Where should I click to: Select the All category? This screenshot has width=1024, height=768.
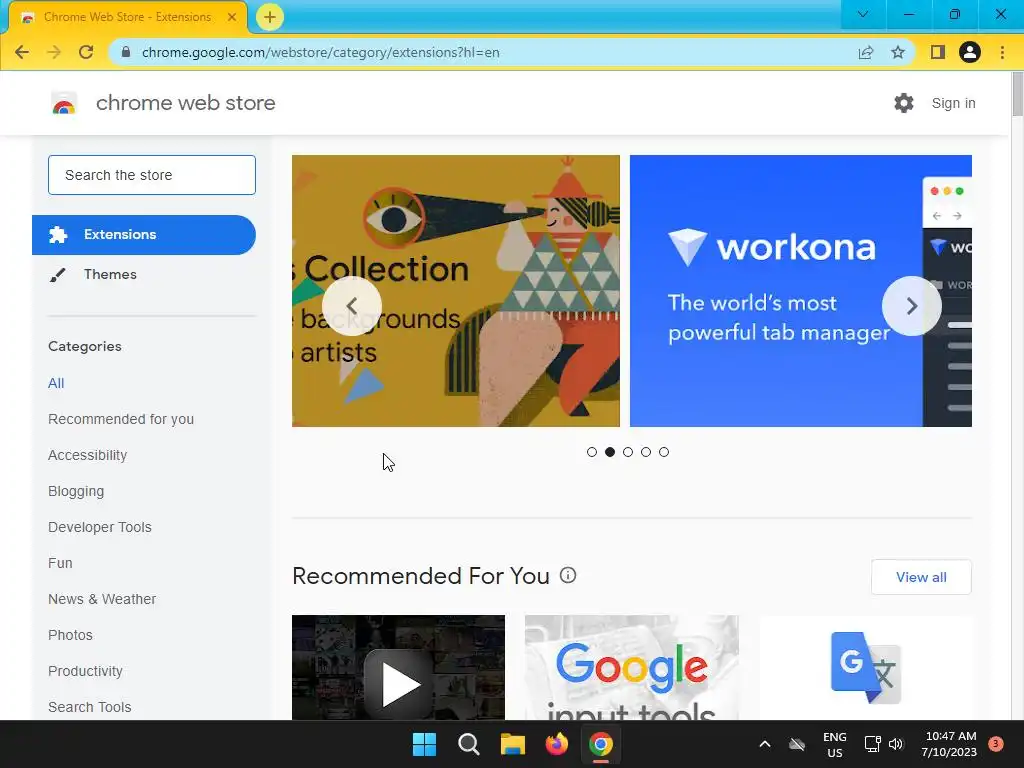click(x=56, y=383)
